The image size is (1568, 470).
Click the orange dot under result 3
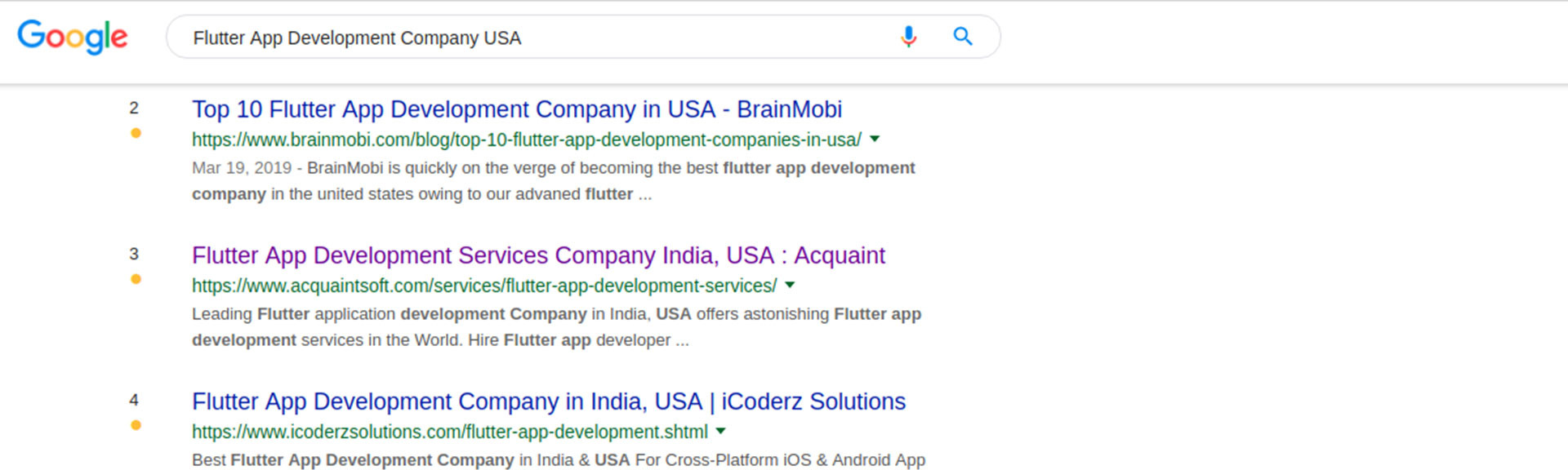point(136,279)
